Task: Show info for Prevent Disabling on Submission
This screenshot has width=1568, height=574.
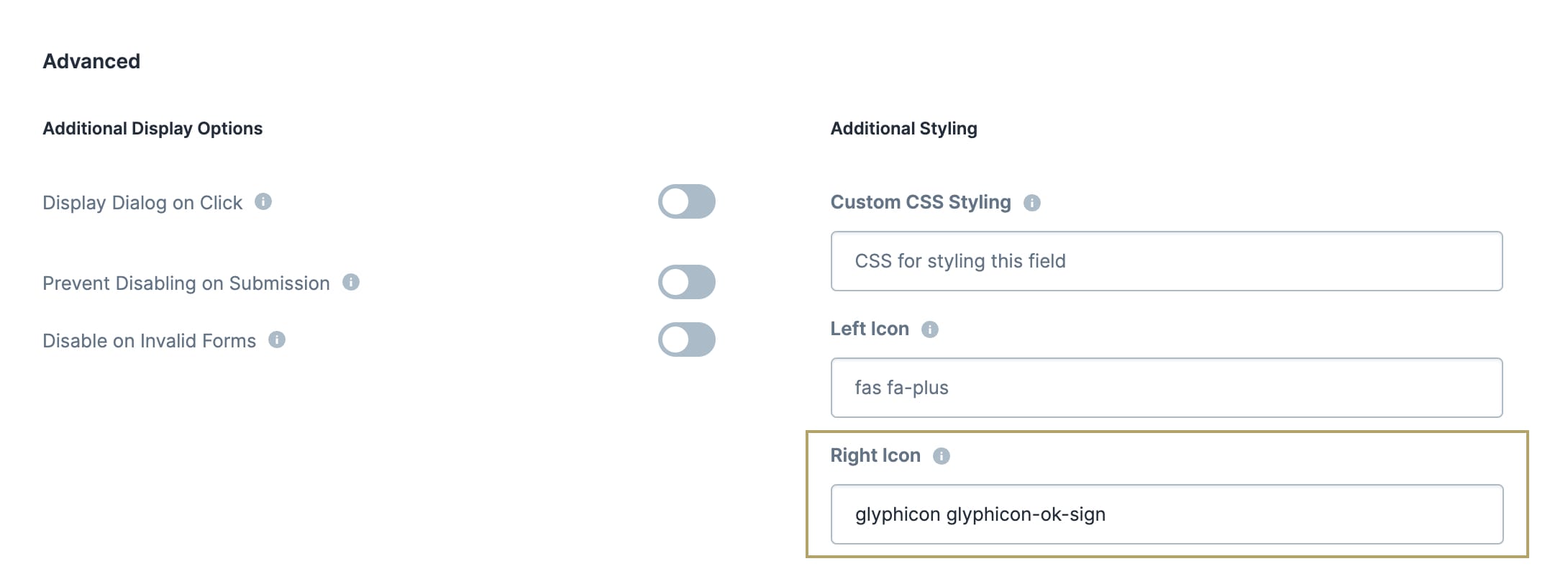Action: 351,282
